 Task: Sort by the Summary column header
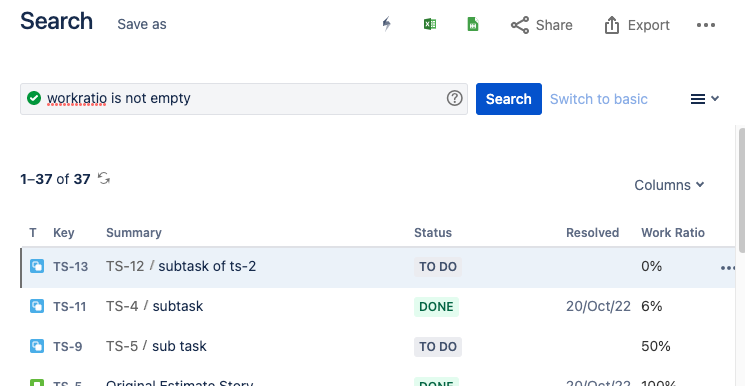(134, 232)
